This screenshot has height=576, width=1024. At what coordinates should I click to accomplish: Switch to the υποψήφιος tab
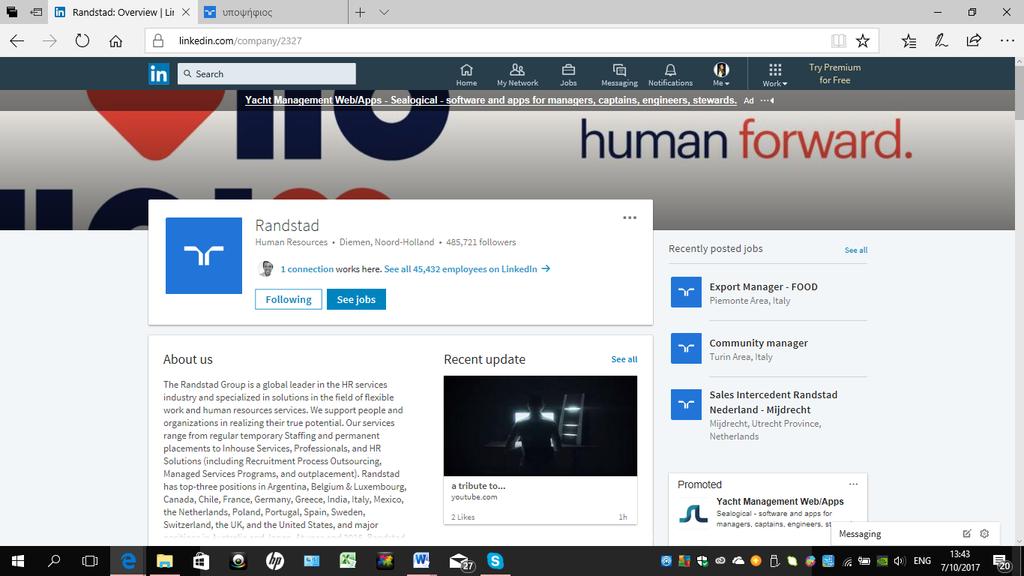point(273,12)
